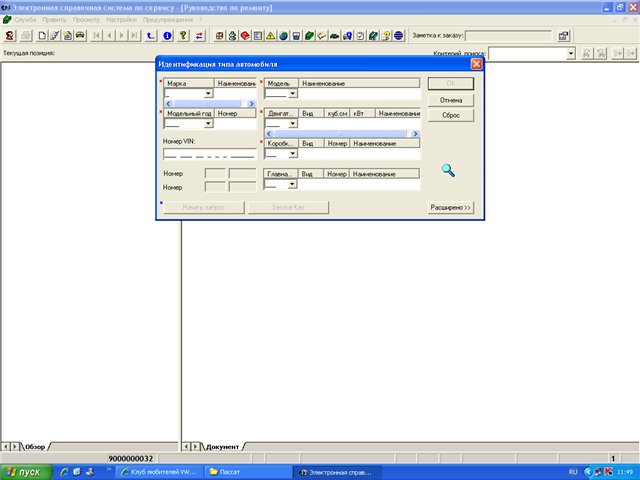Click the blank new document icon

(x=42, y=36)
